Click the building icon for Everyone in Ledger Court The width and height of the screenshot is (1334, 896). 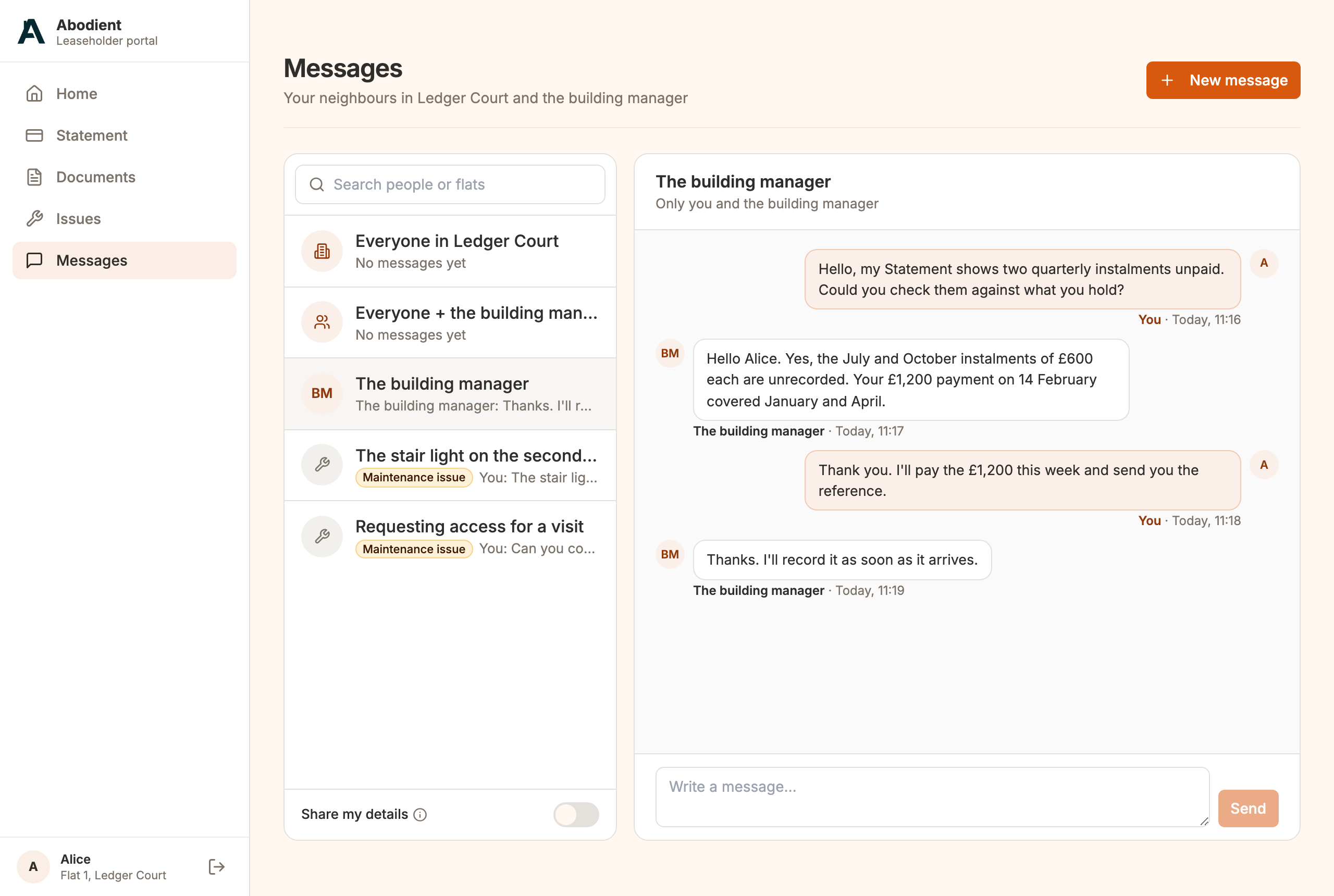pos(322,251)
